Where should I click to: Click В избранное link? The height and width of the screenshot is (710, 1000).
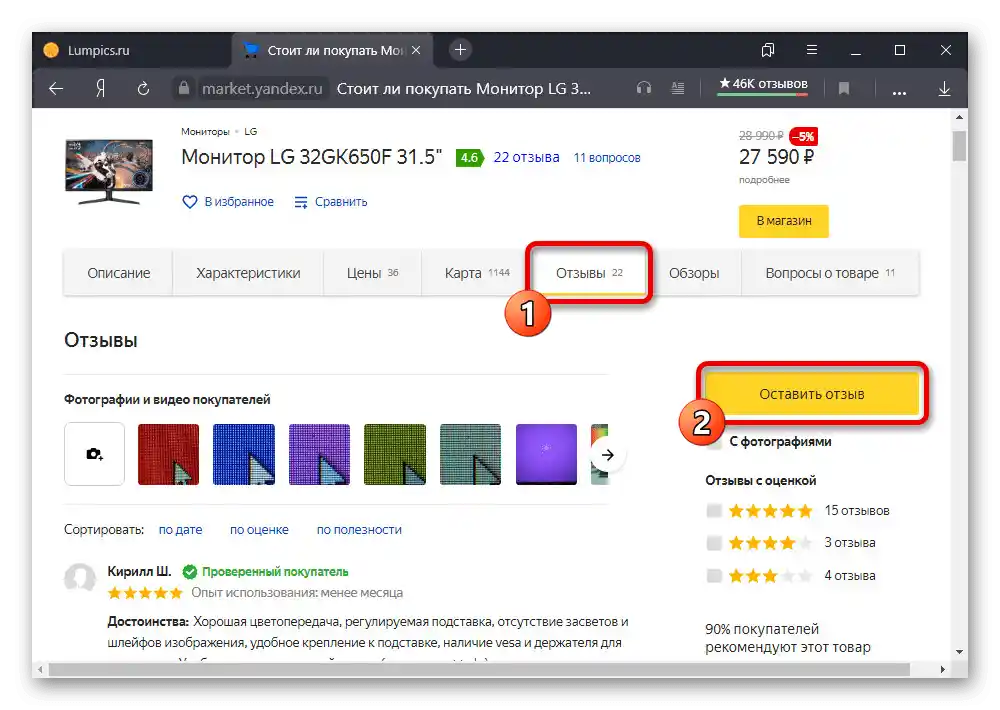[x=239, y=202]
